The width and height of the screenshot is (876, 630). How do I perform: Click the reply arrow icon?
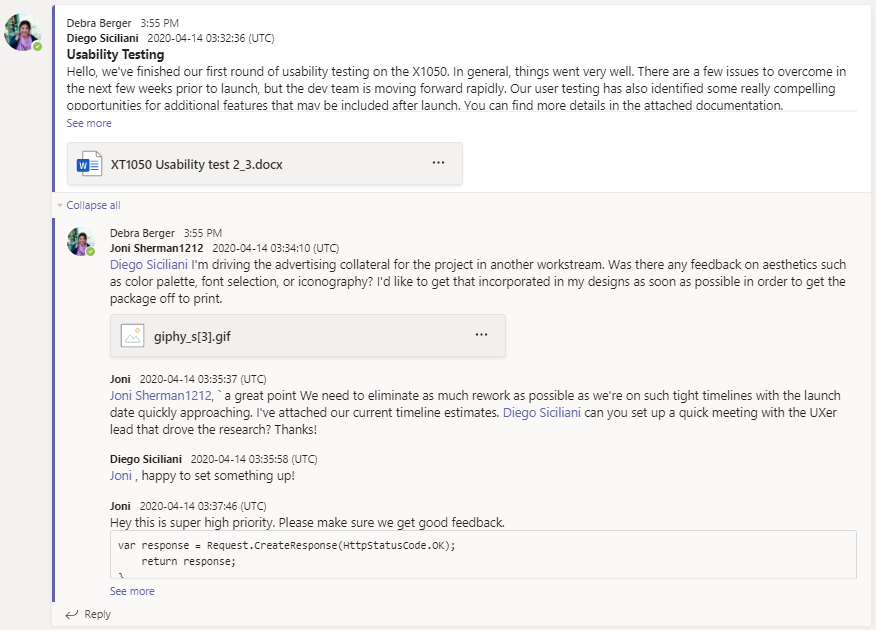pyautogui.click(x=72, y=614)
